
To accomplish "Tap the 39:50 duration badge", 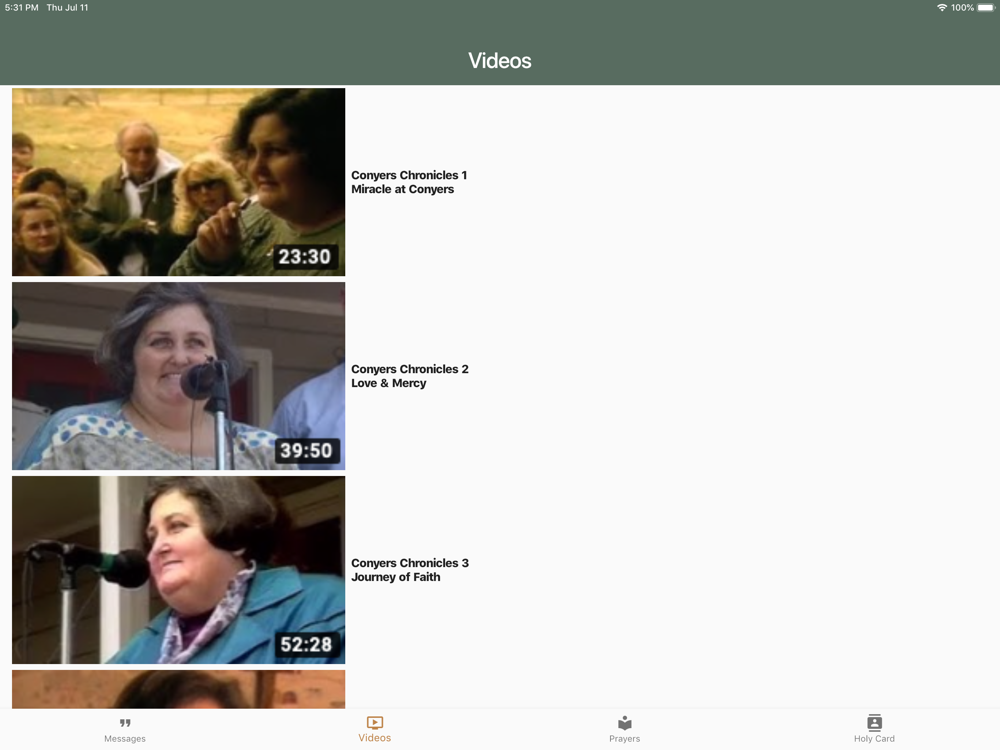I will click(x=306, y=450).
